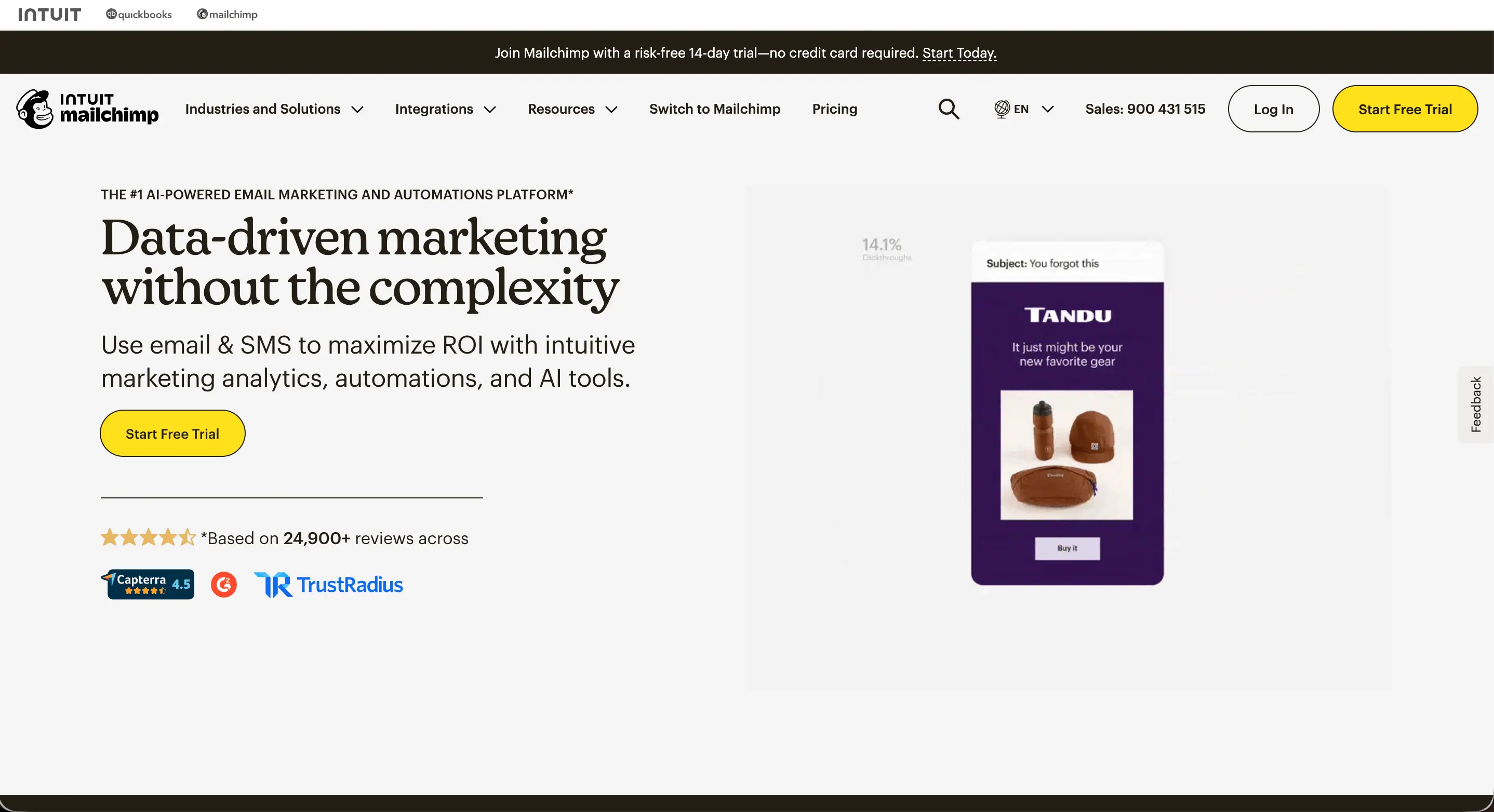Open the EN language selector chevron
Image resolution: width=1494 pixels, height=812 pixels.
pos(1047,110)
